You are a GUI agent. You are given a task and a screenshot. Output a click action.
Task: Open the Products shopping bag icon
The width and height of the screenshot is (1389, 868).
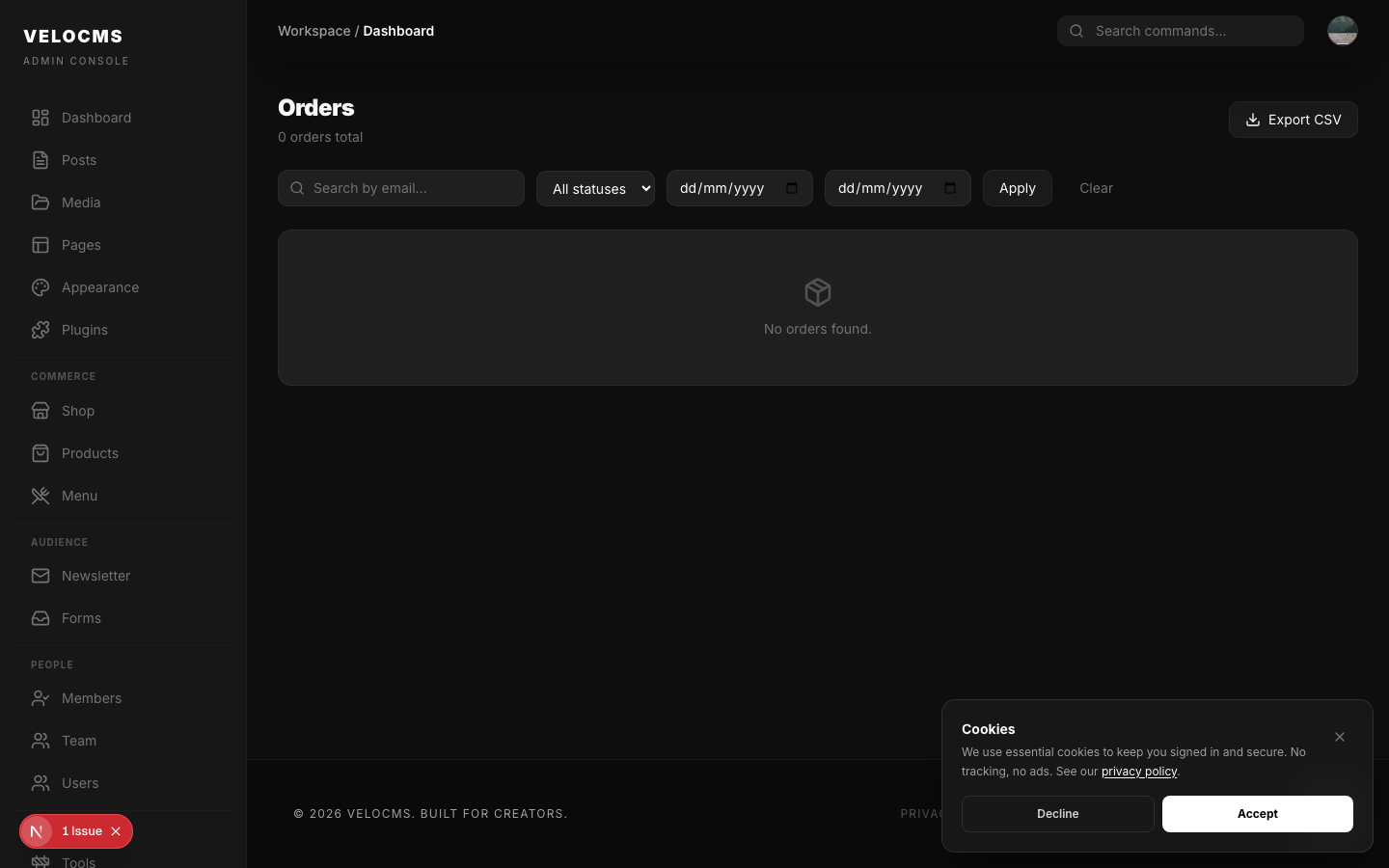40,453
